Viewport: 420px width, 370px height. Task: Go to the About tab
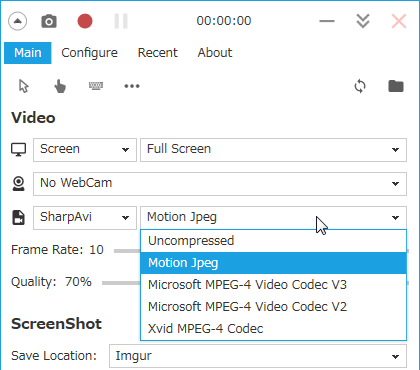[215, 53]
